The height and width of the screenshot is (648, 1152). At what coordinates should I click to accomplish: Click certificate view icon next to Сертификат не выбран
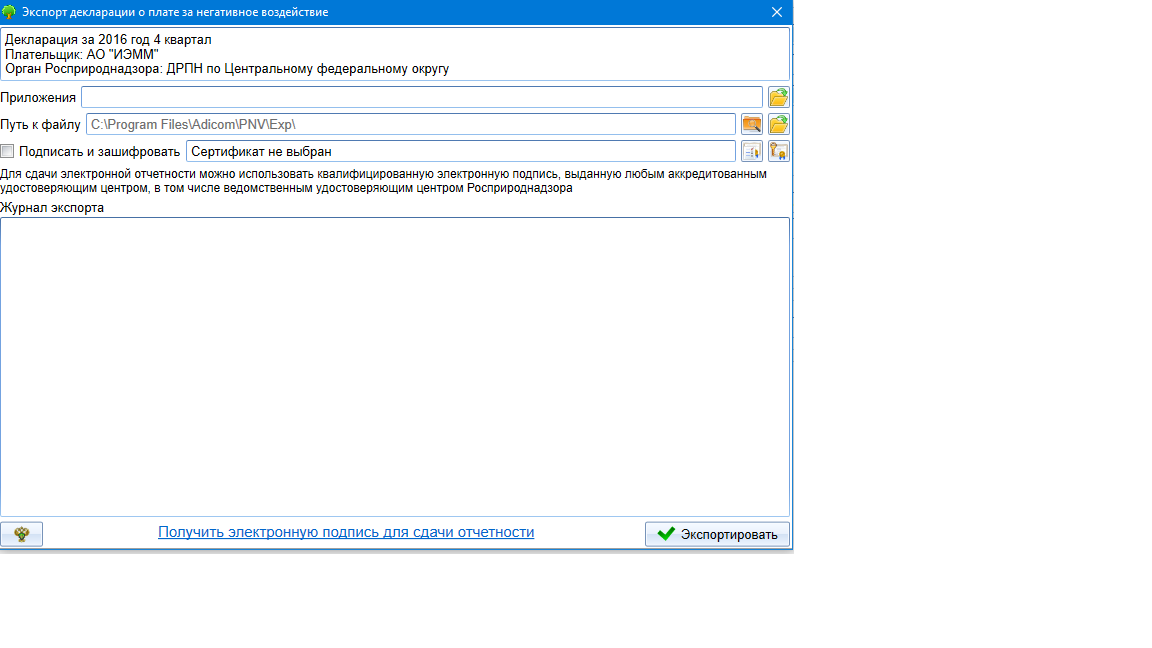[751, 151]
